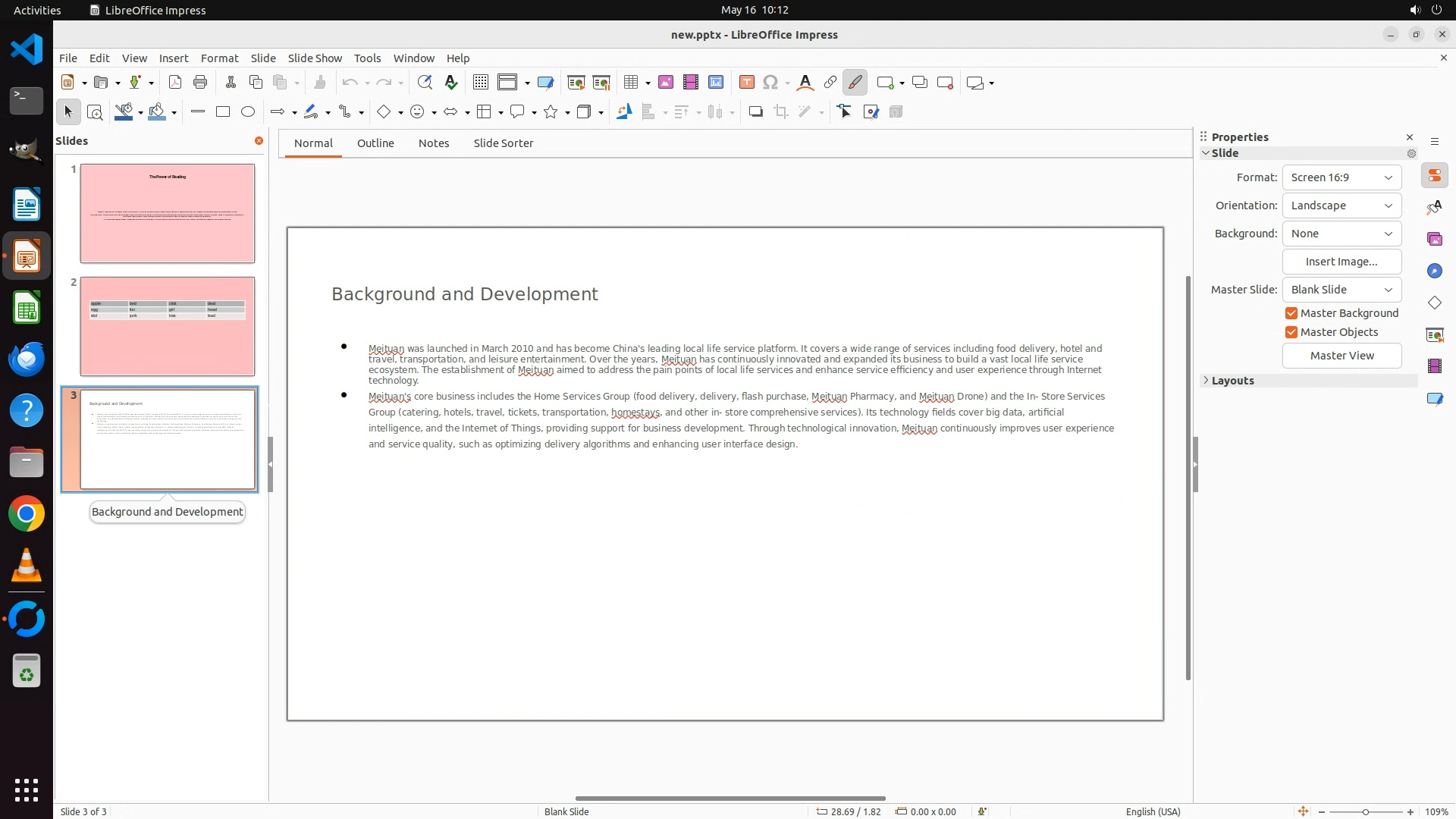1456x819 pixels.
Task: Select the Rectangle shape tool
Action: (x=223, y=112)
